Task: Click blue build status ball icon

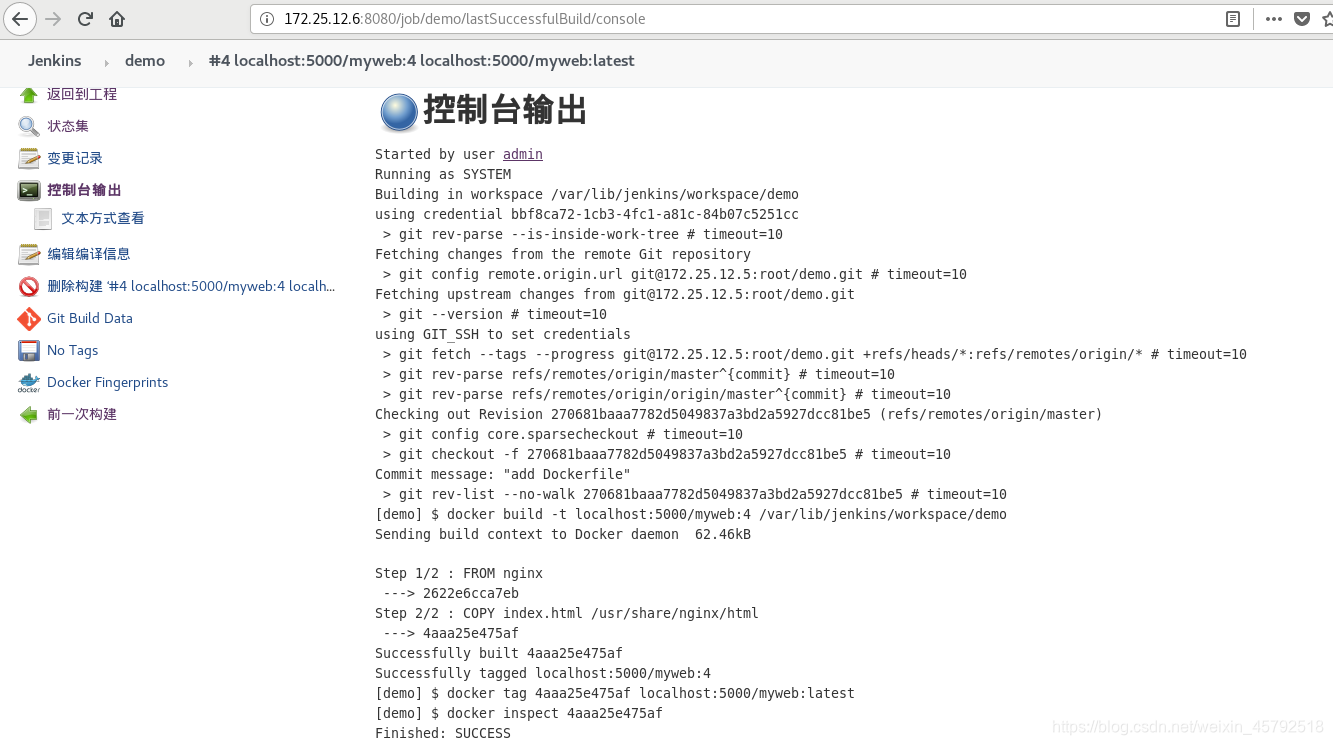Action: point(398,112)
